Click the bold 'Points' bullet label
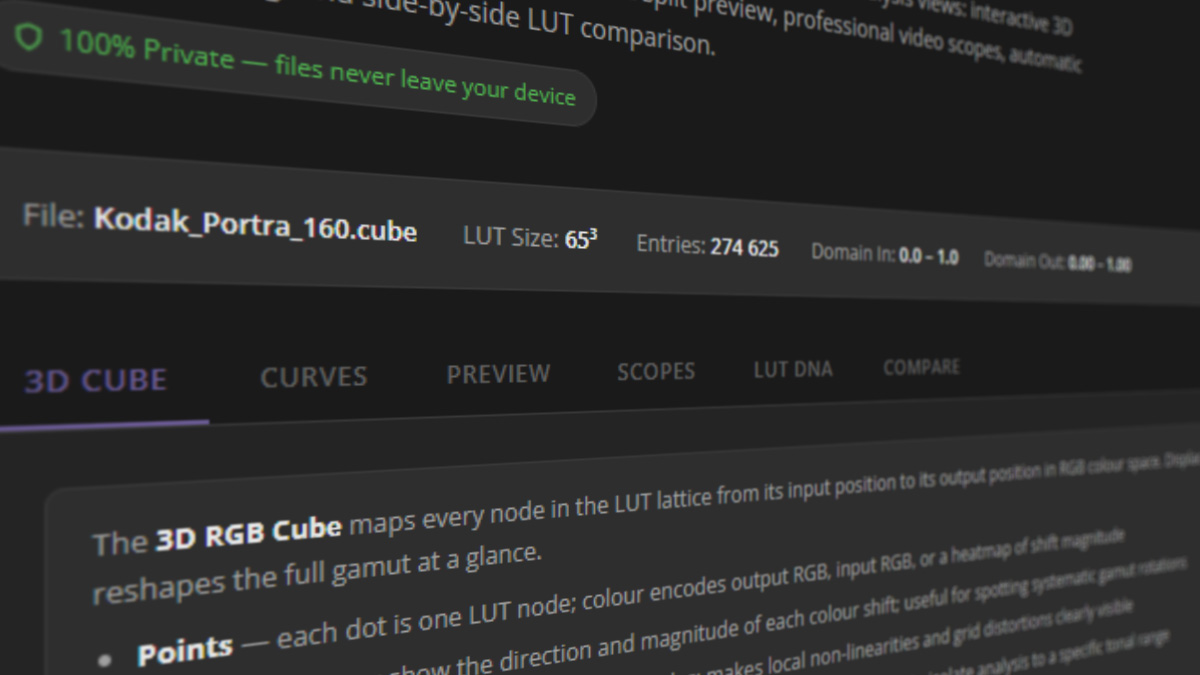 [x=185, y=651]
